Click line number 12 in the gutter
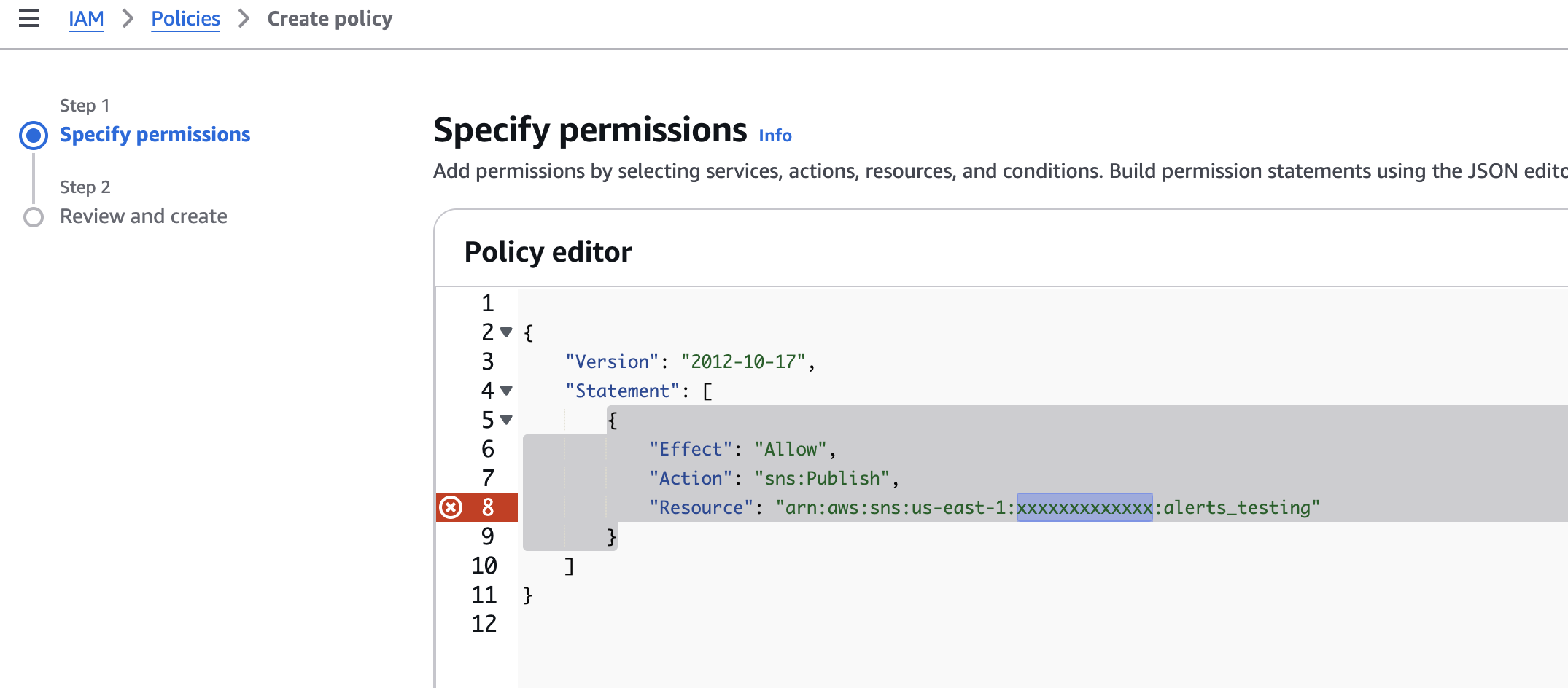 pyautogui.click(x=484, y=624)
